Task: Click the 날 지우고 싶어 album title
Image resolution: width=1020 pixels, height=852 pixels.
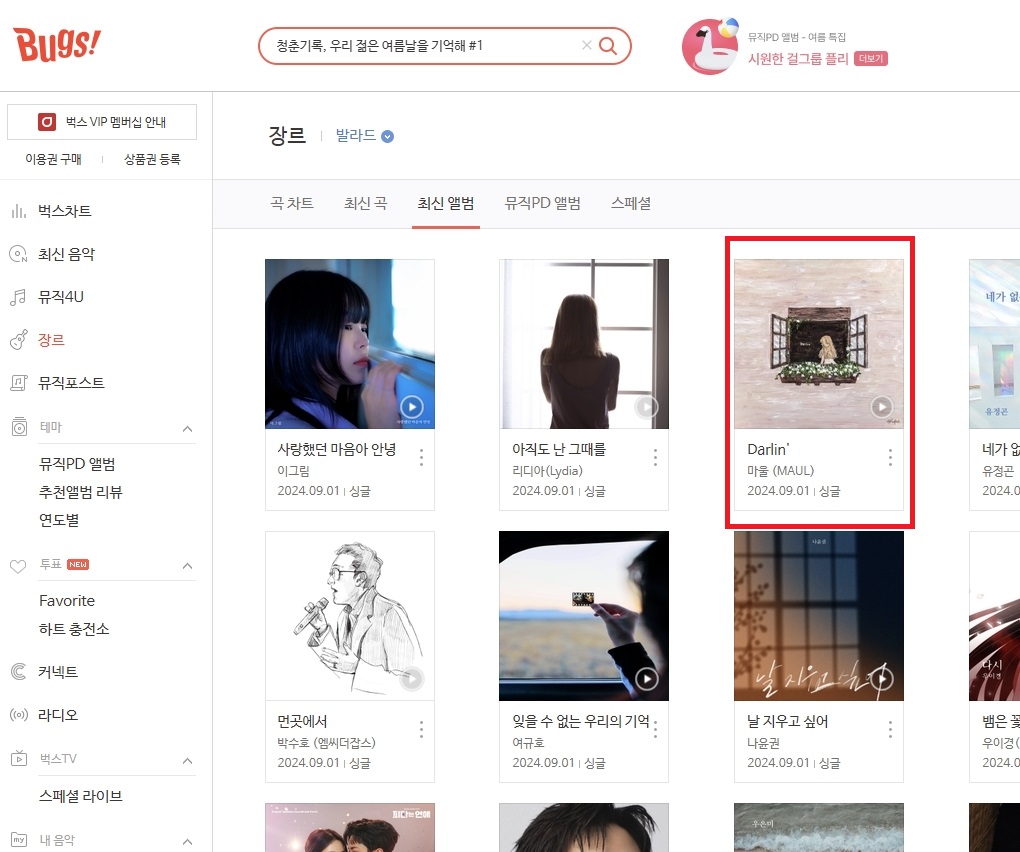Action: pos(787,721)
